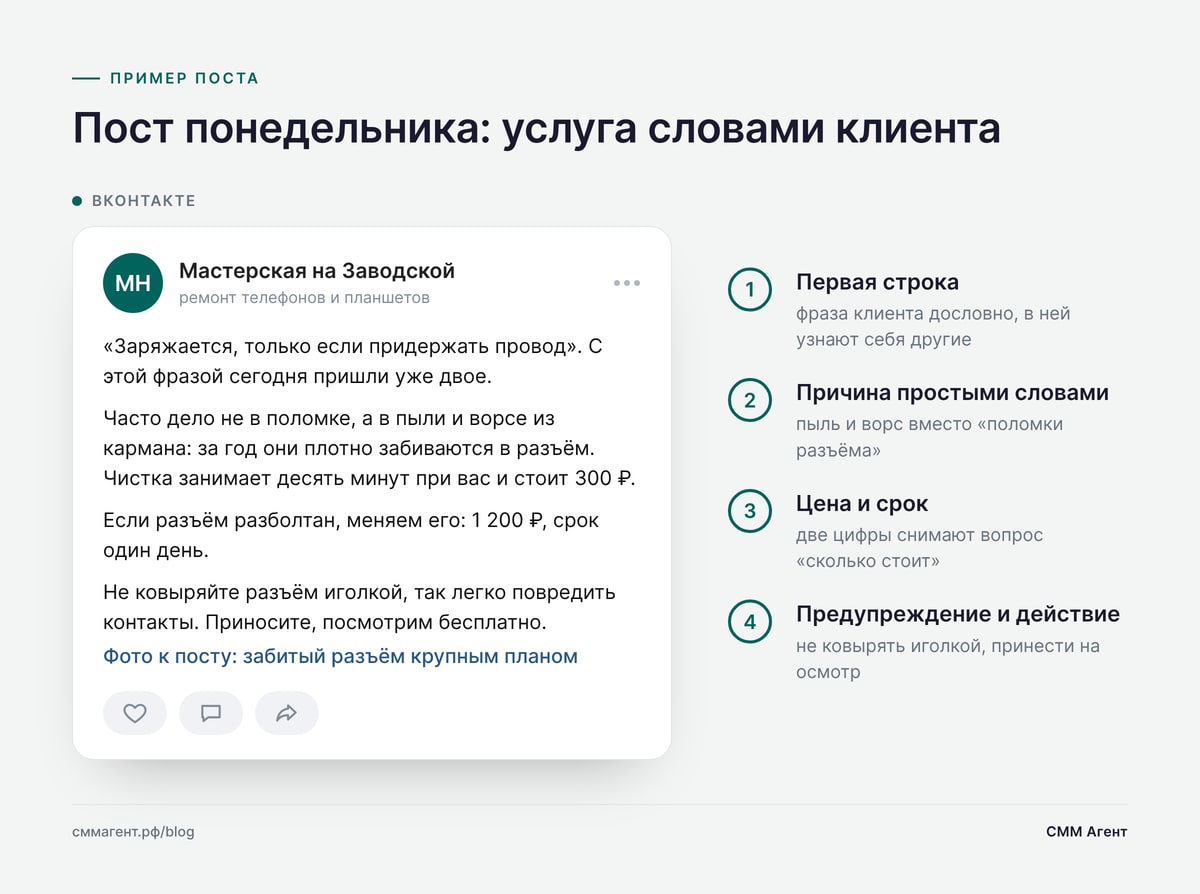Click the paragraph beginning 'Не ковыряйте разъём иголкой'
The height and width of the screenshot is (894, 1200).
[x=359, y=607]
